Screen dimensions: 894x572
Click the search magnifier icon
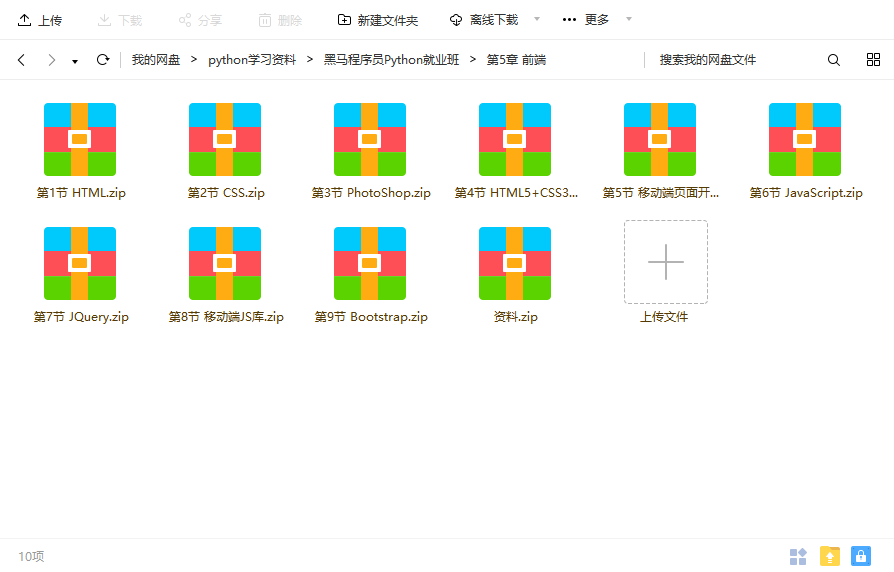834,60
